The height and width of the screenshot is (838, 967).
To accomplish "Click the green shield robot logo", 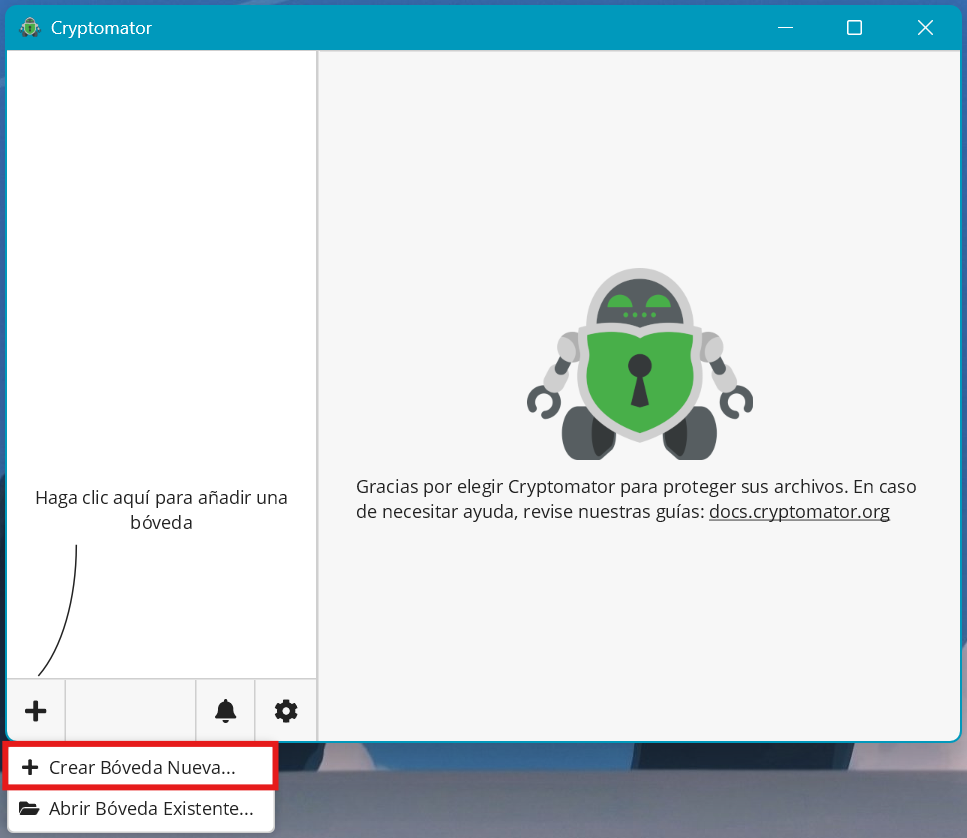I will pyautogui.click(x=639, y=364).
